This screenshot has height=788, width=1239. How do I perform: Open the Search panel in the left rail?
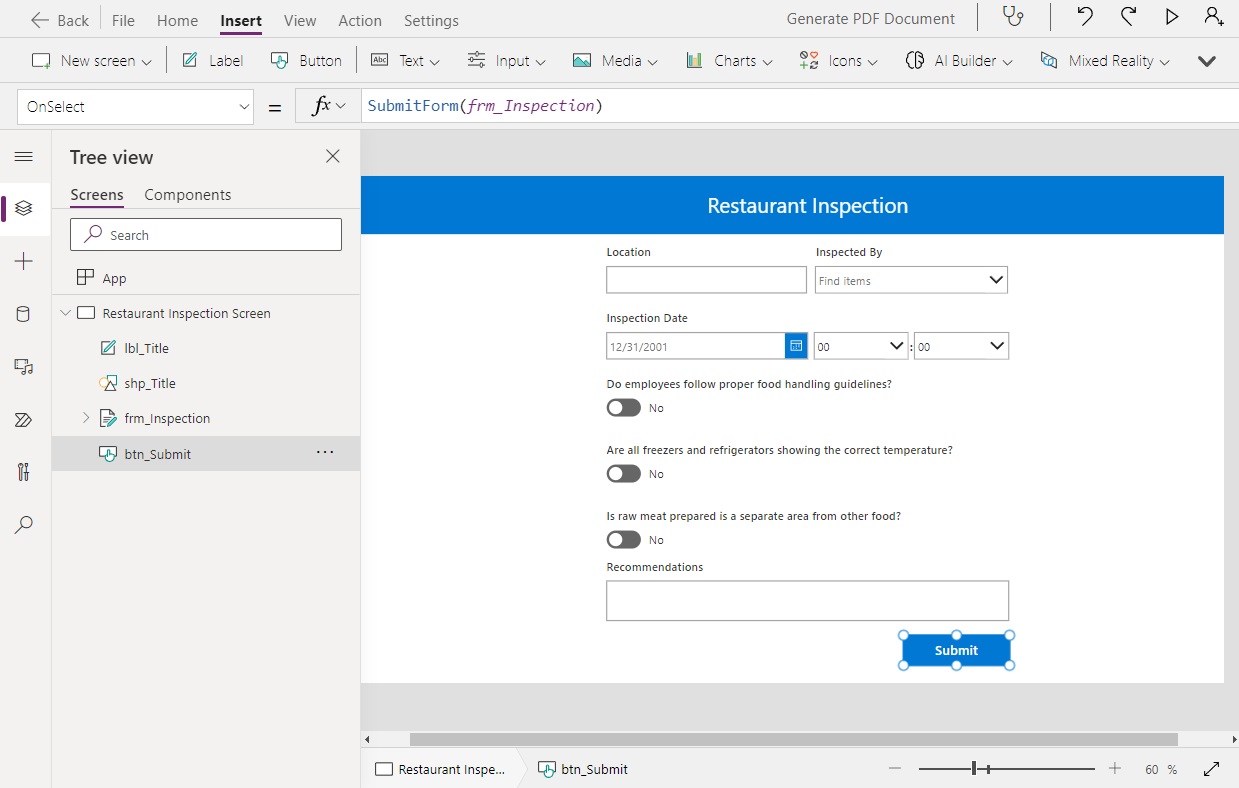pyautogui.click(x=24, y=524)
